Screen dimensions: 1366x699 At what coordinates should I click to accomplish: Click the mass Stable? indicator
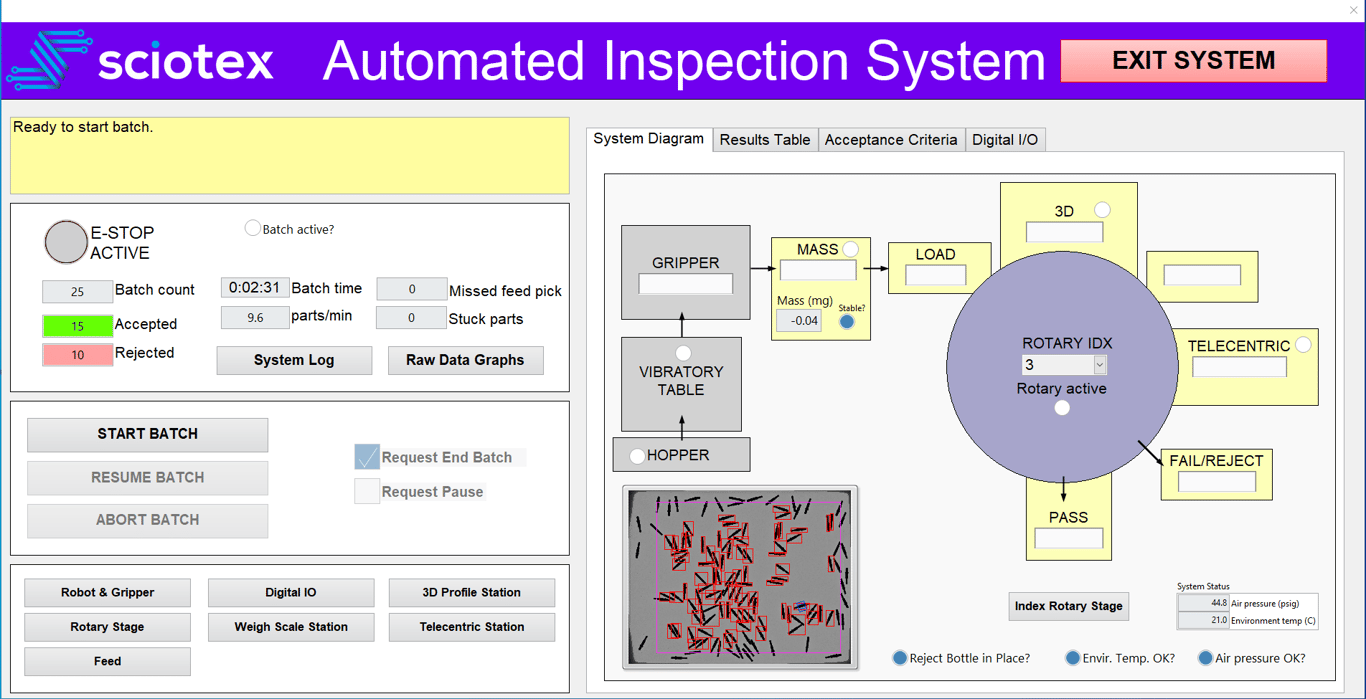point(847,322)
